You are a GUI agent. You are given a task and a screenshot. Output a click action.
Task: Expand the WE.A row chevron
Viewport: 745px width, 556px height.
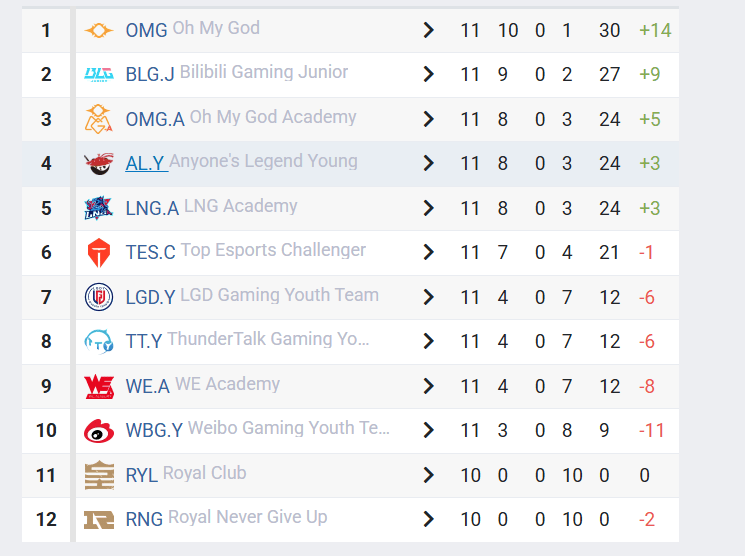(x=429, y=386)
